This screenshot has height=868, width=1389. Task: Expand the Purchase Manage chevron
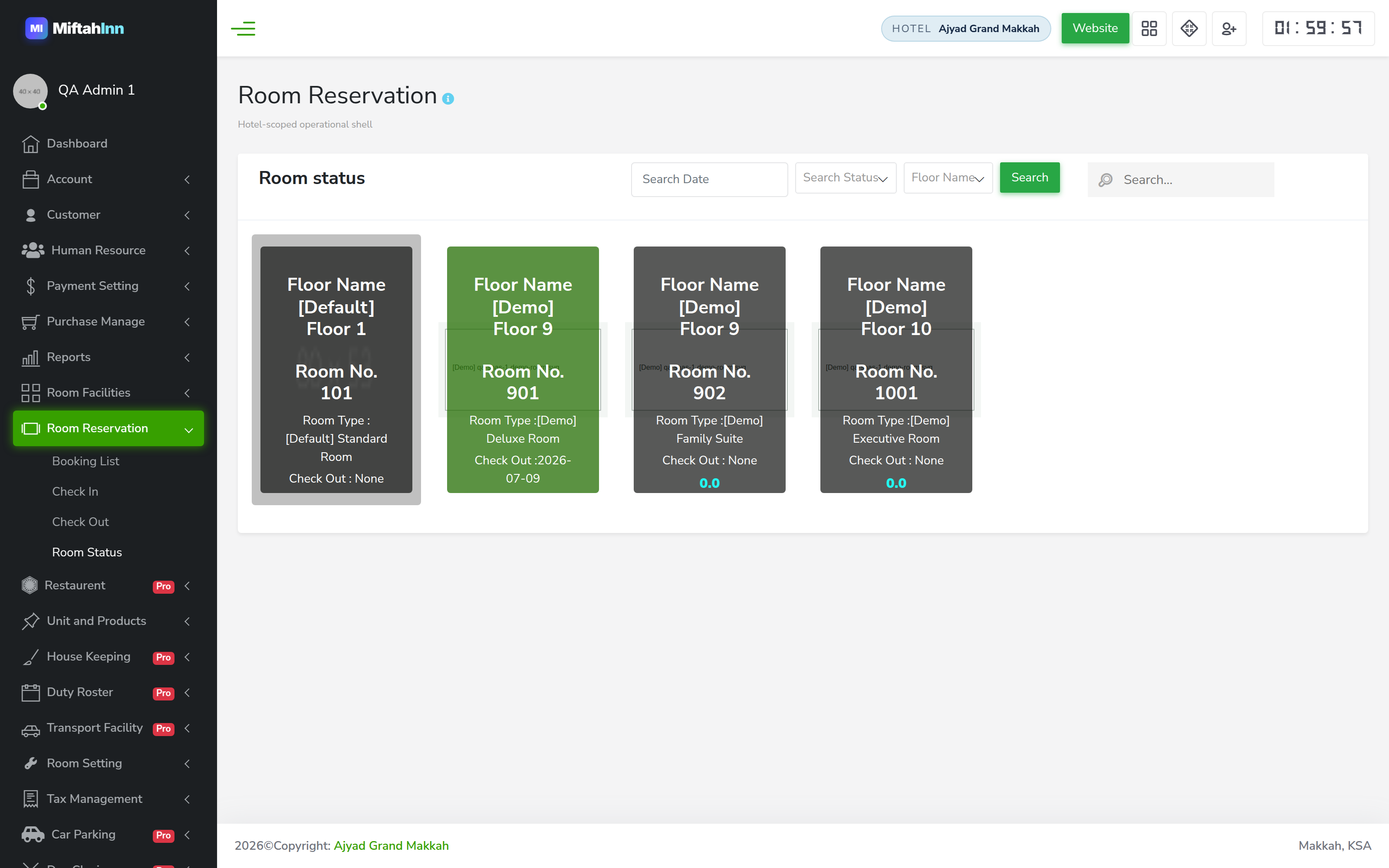click(187, 322)
